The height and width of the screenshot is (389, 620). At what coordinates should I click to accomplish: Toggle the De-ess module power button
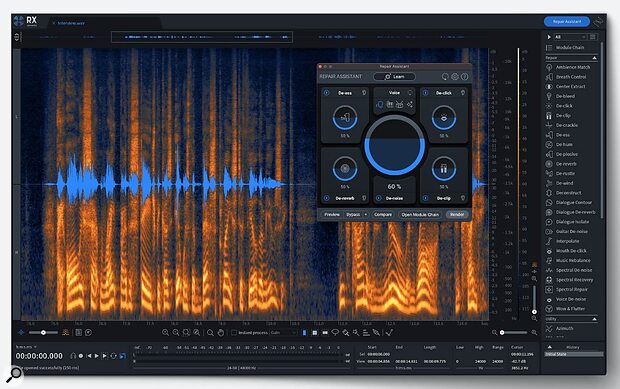click(327, 93)
